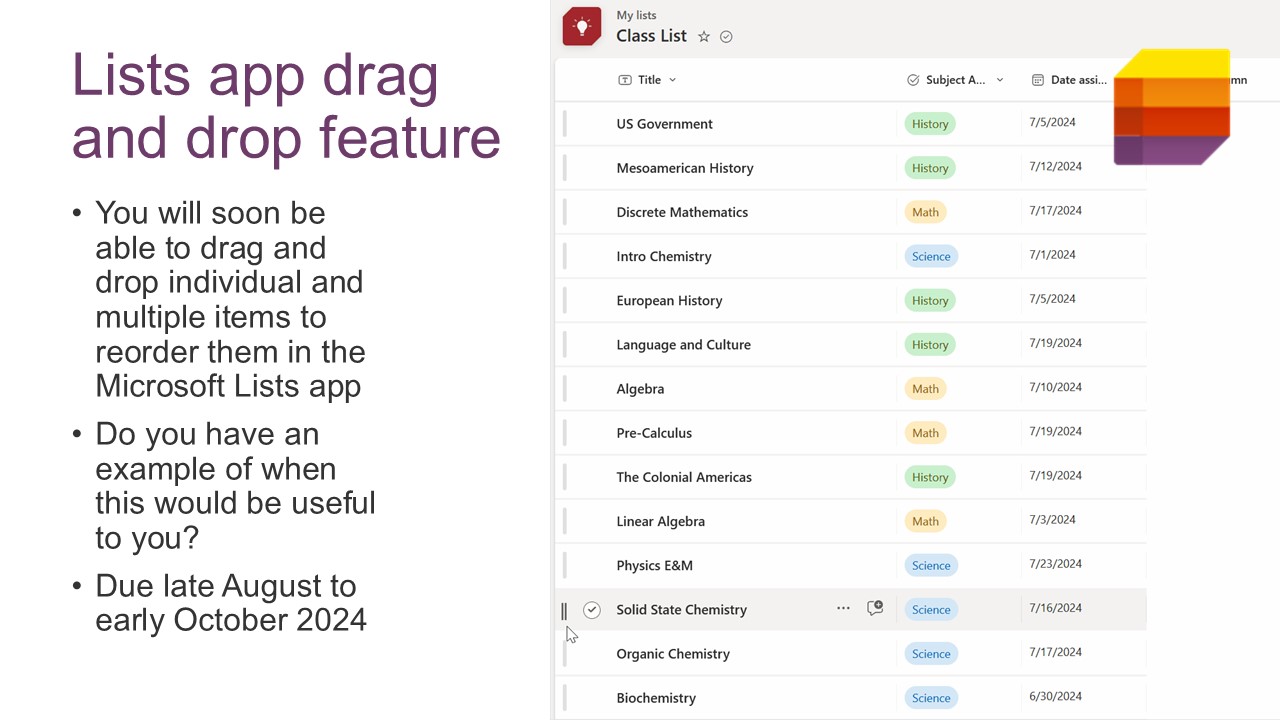The width and height of the screenshot is (1280, 720).
Task: Open the My lists breadcrumb
Action: (x=638, y=15)
